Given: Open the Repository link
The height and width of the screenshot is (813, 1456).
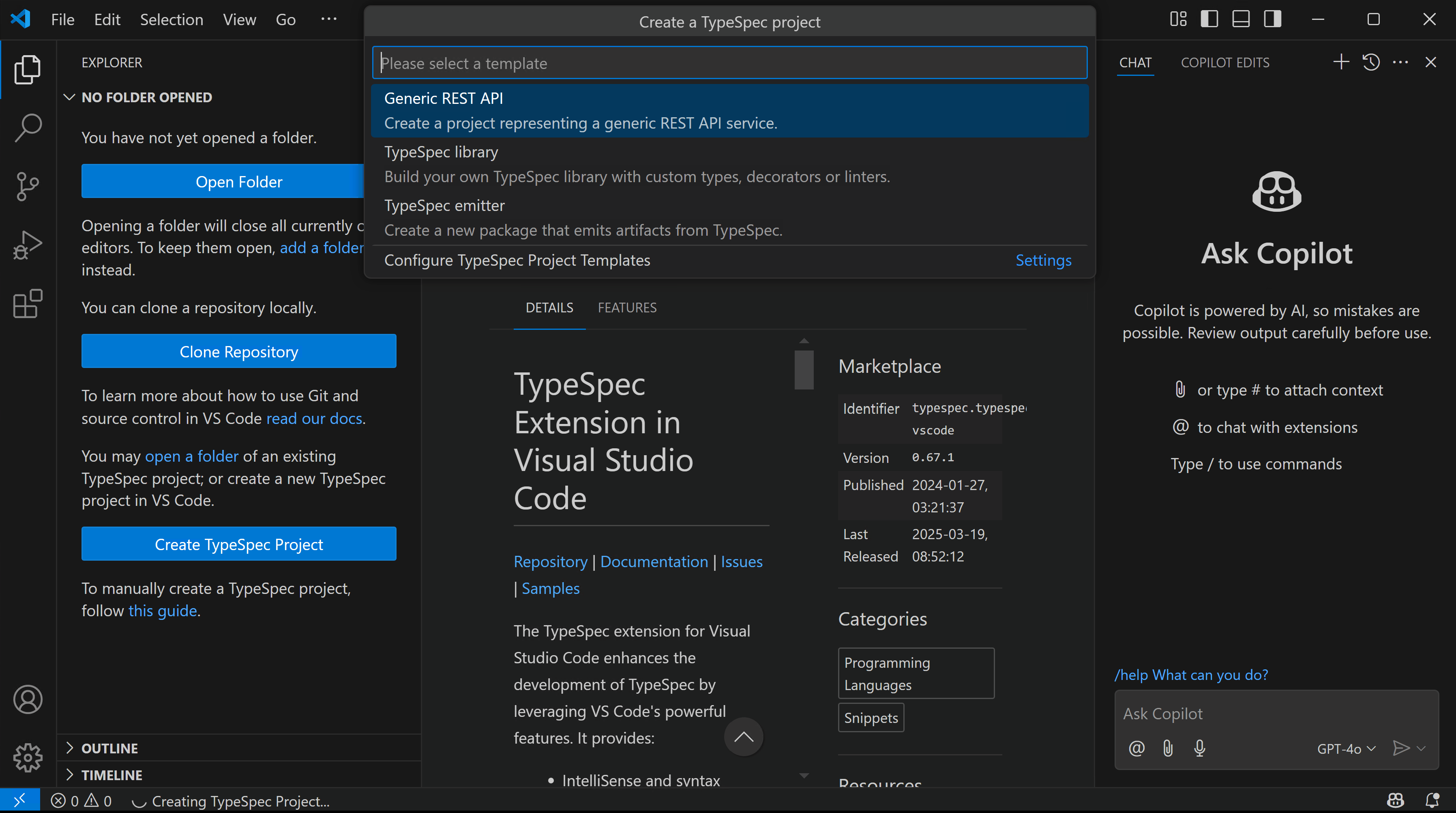Looking at the screenshot, I should [551, 561].
